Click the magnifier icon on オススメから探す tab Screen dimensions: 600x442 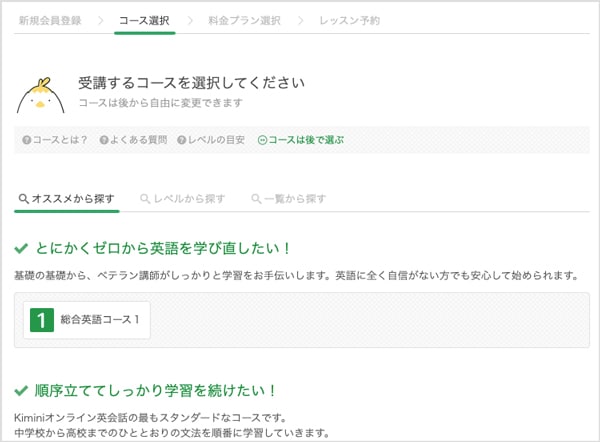24,199
